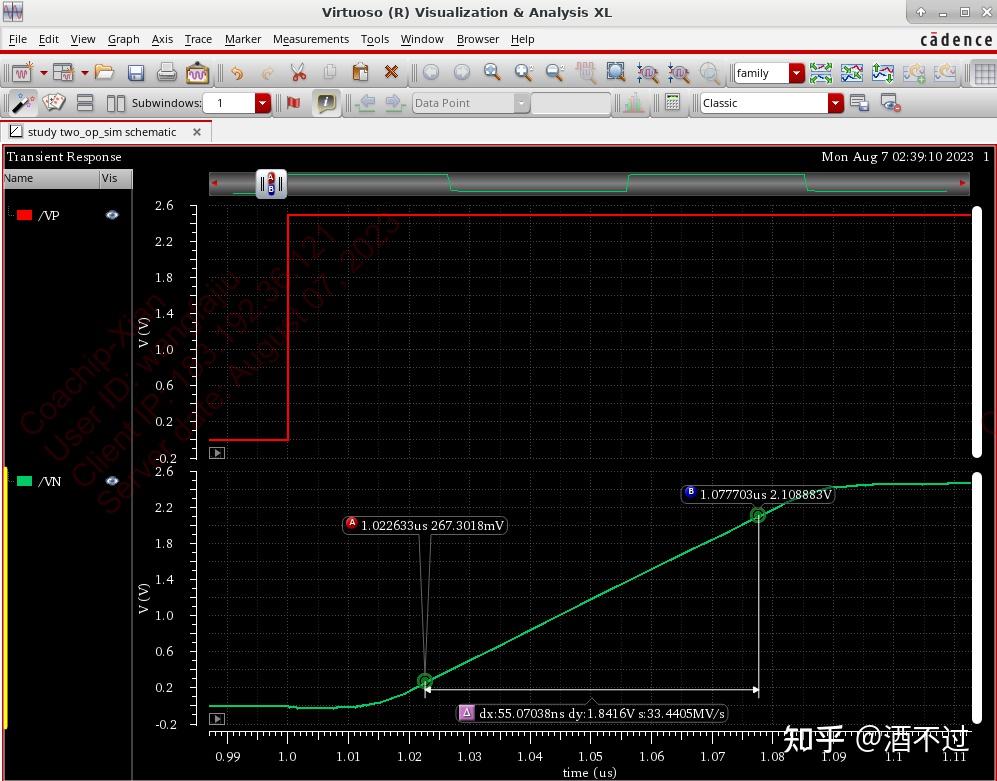Click the card layout icon
The width and height of the screenshot is (997, 781).
point(53,102)
